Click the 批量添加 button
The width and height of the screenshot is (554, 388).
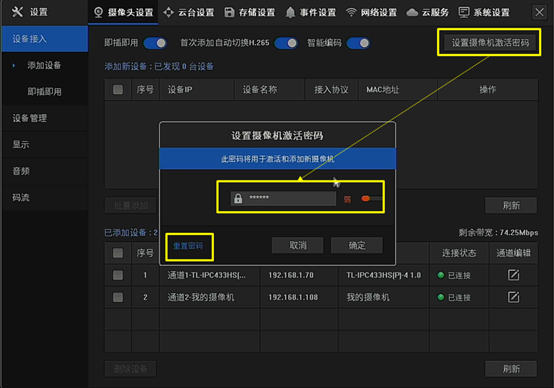pos(131,205)
